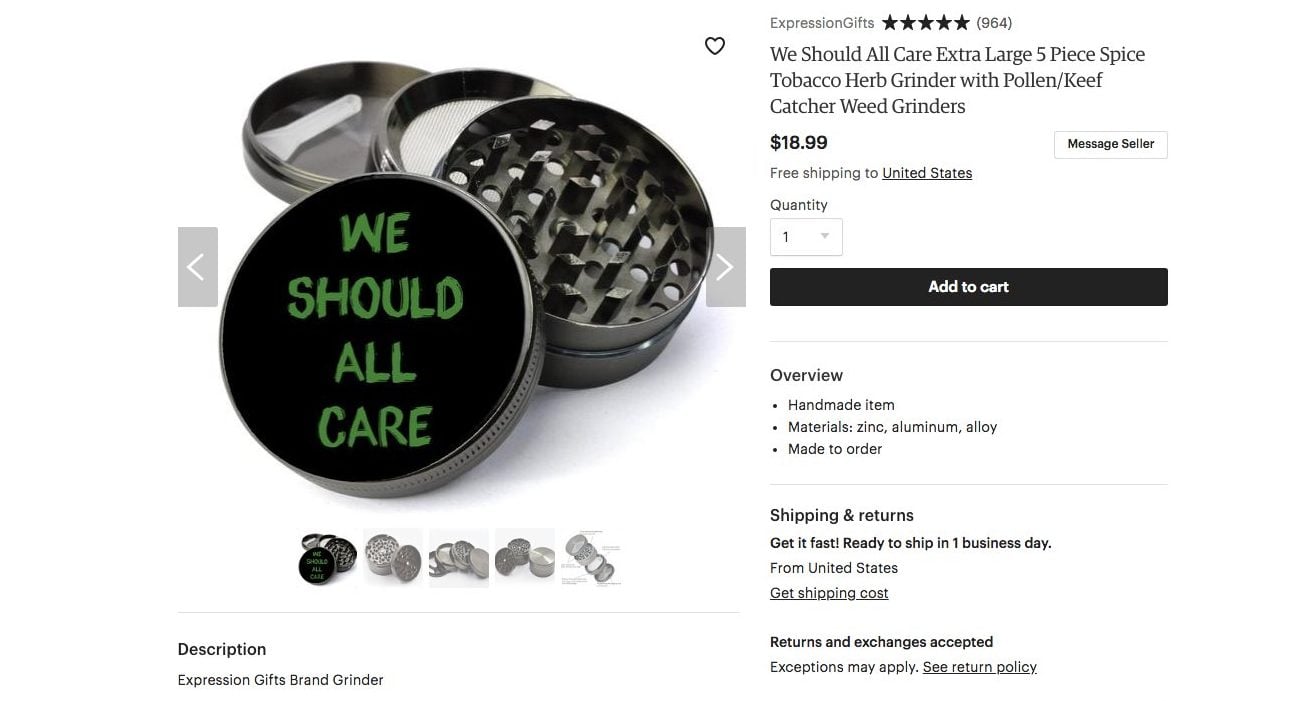Change shipping destination United States
Image resolution: width=1306 pixels, height=701 pixels.
pos(927,173)
